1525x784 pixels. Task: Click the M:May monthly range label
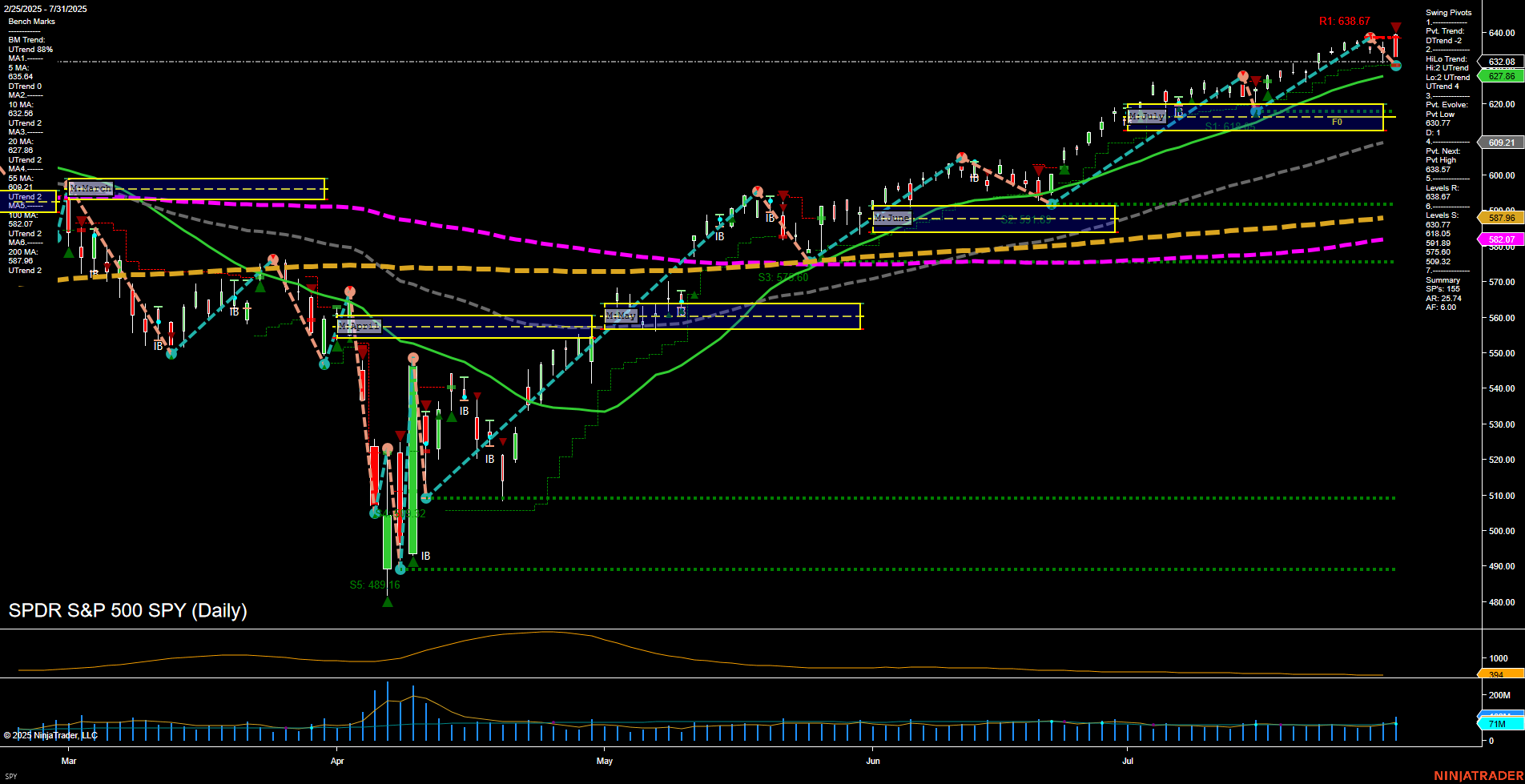(x=621, y=316)
